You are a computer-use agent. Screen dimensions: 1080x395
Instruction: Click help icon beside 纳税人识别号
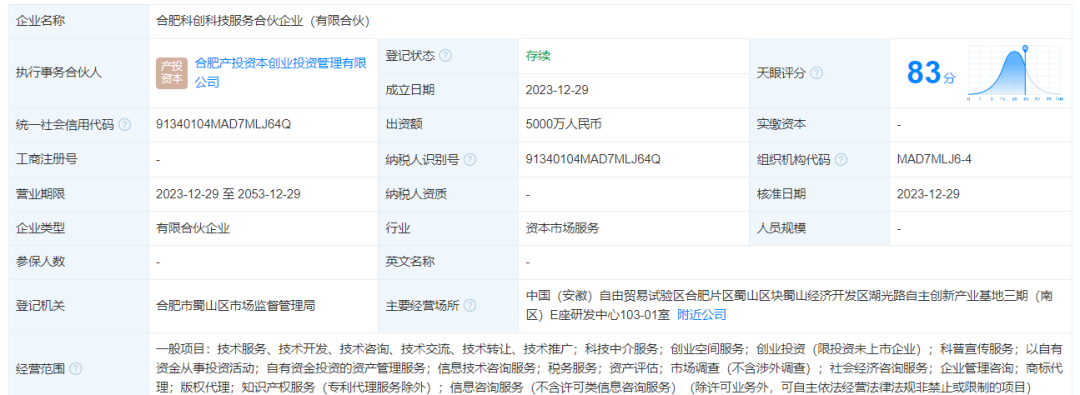470,159
